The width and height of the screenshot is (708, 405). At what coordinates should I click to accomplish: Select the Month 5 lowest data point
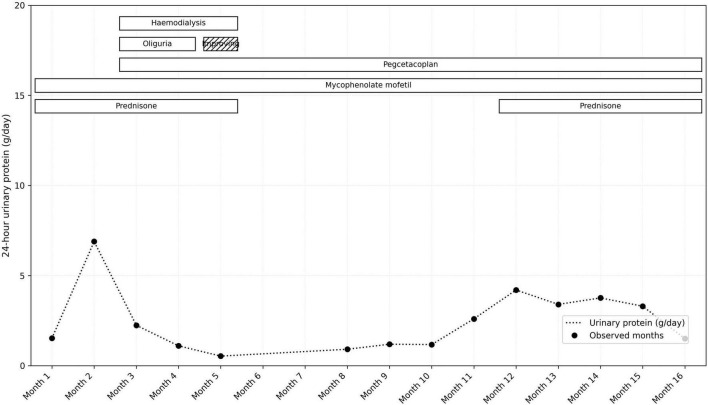(221, 356)
